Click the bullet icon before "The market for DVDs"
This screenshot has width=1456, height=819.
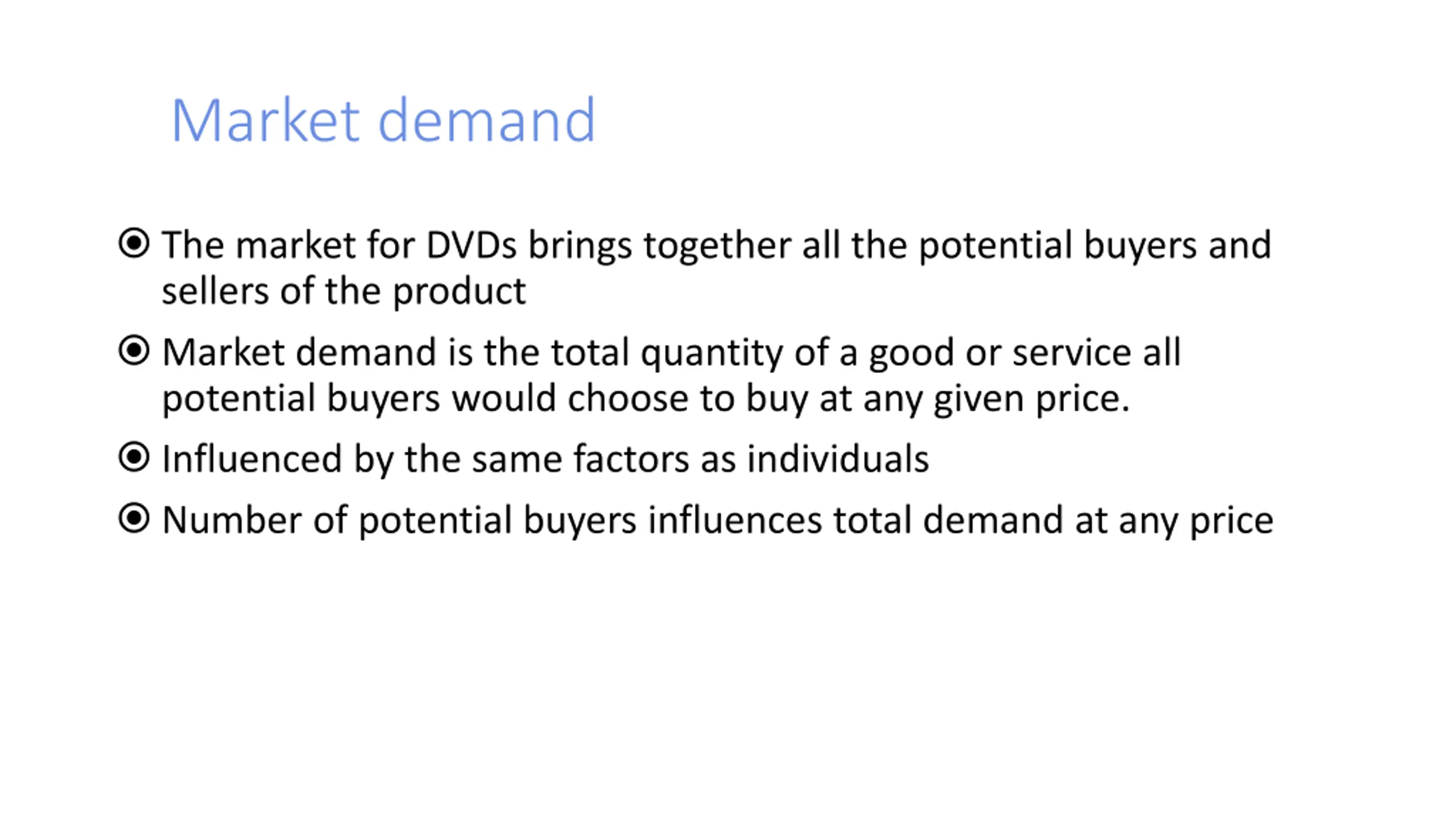pyautogui.click(x=134, y=243)
